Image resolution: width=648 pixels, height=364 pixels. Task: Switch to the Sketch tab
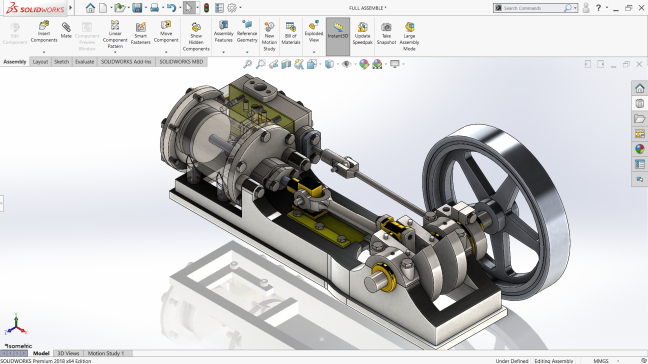(62, 62)
